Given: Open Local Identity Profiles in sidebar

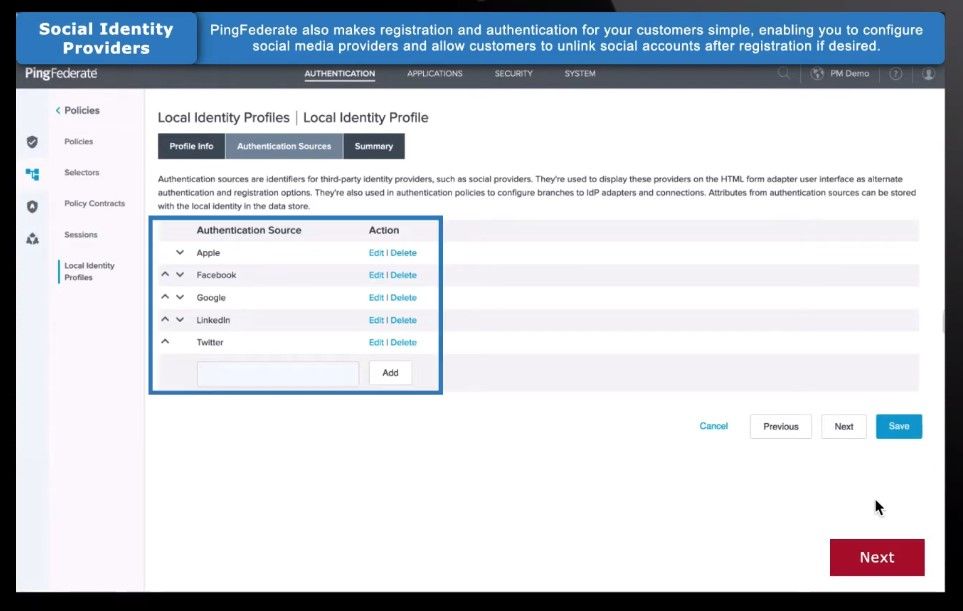Looking at the screenshot, I should [x=90, y=271].
